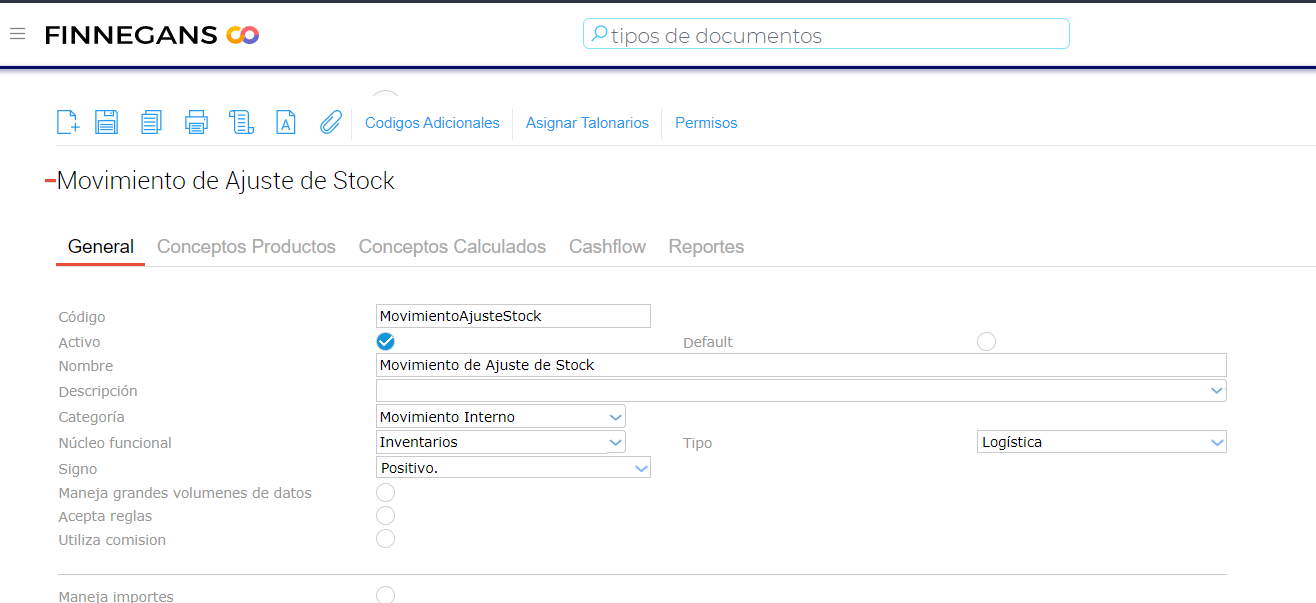Open the hamburger menu
This screenshot has height=603, width=1316.
[17, 34]
